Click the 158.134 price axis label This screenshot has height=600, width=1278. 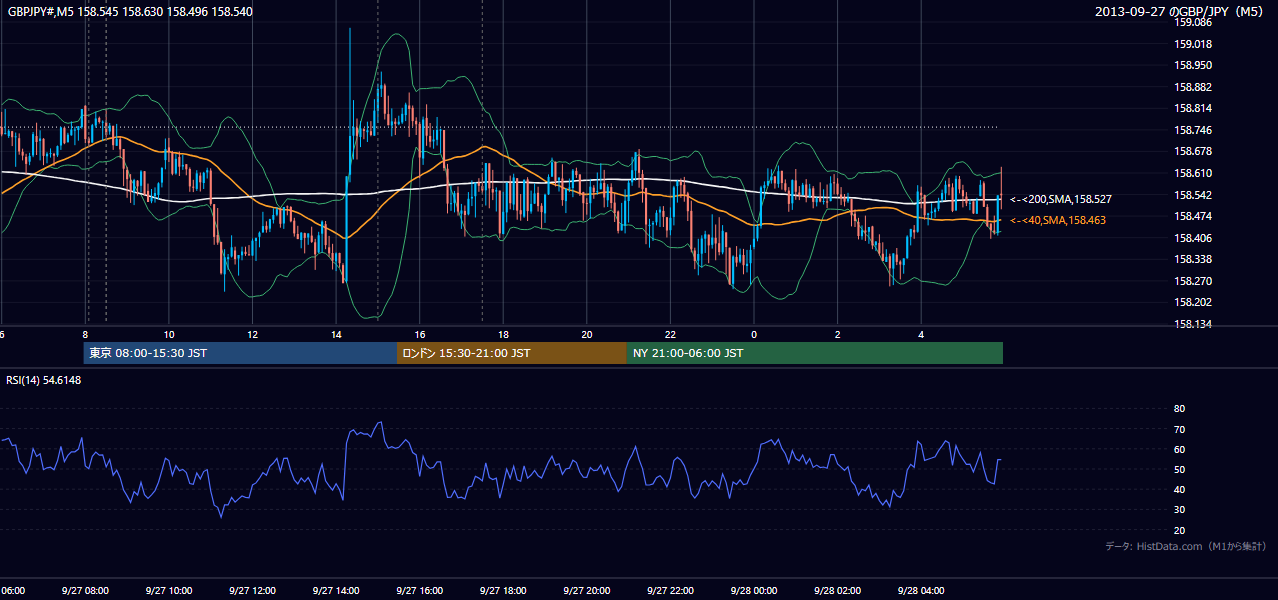coord(1192,324)
